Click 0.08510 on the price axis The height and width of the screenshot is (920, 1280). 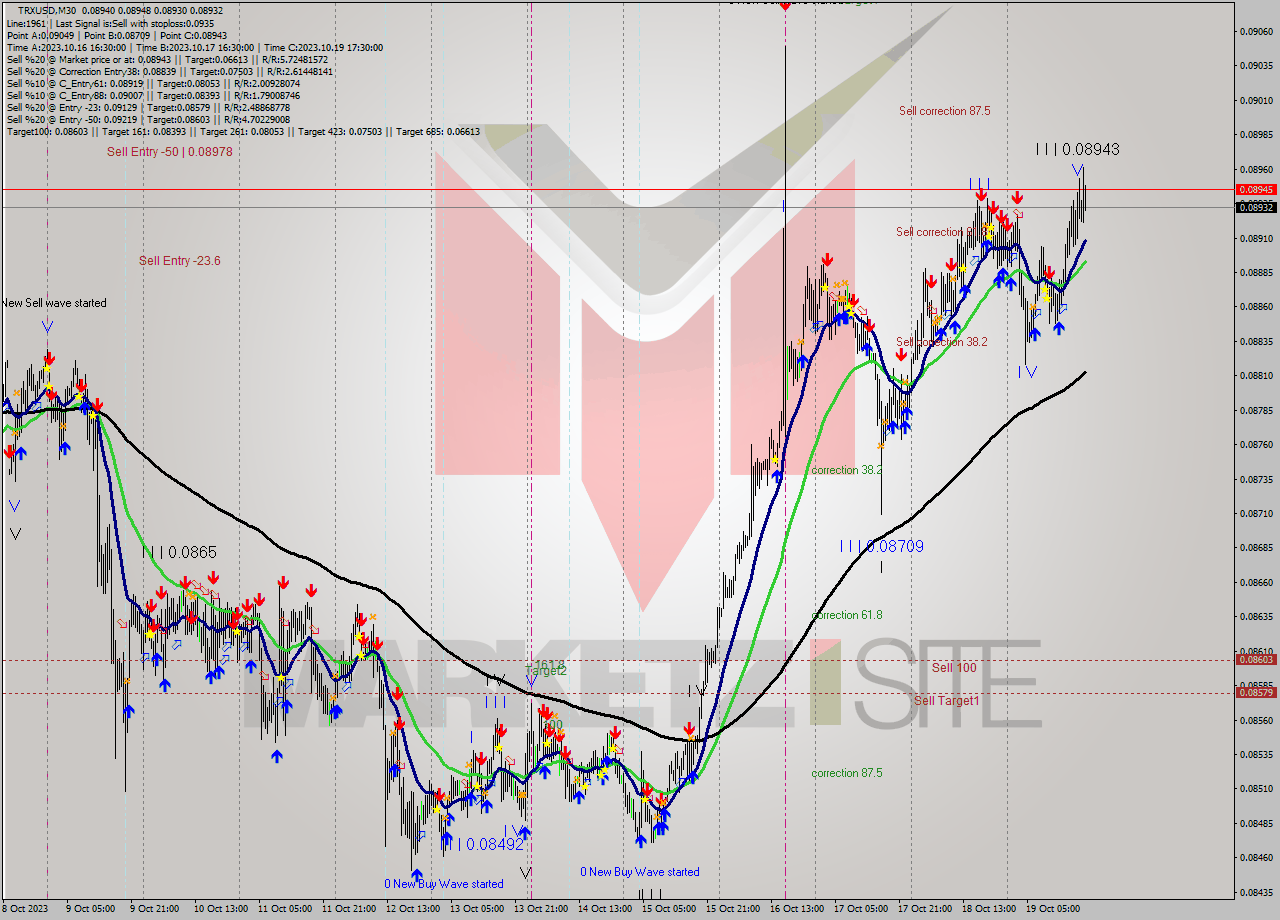[x=1257, y=789]
